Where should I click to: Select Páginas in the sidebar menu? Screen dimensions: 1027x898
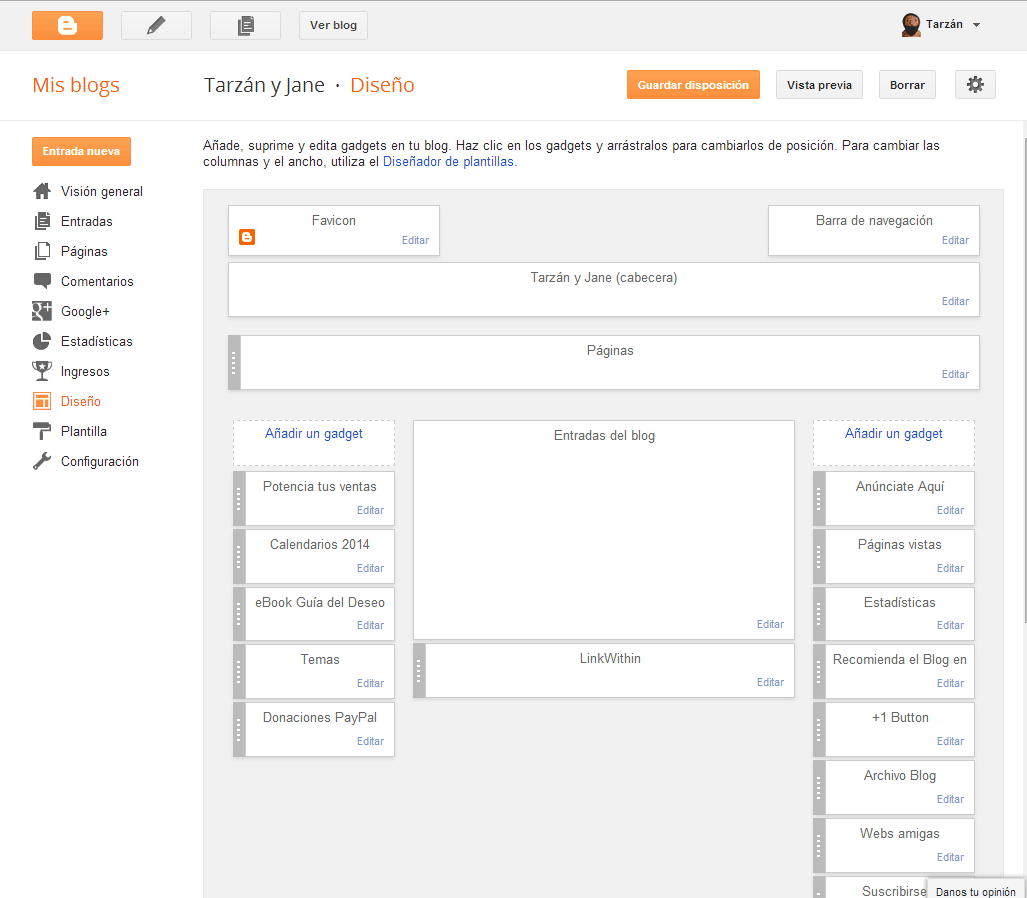[84, 251]
